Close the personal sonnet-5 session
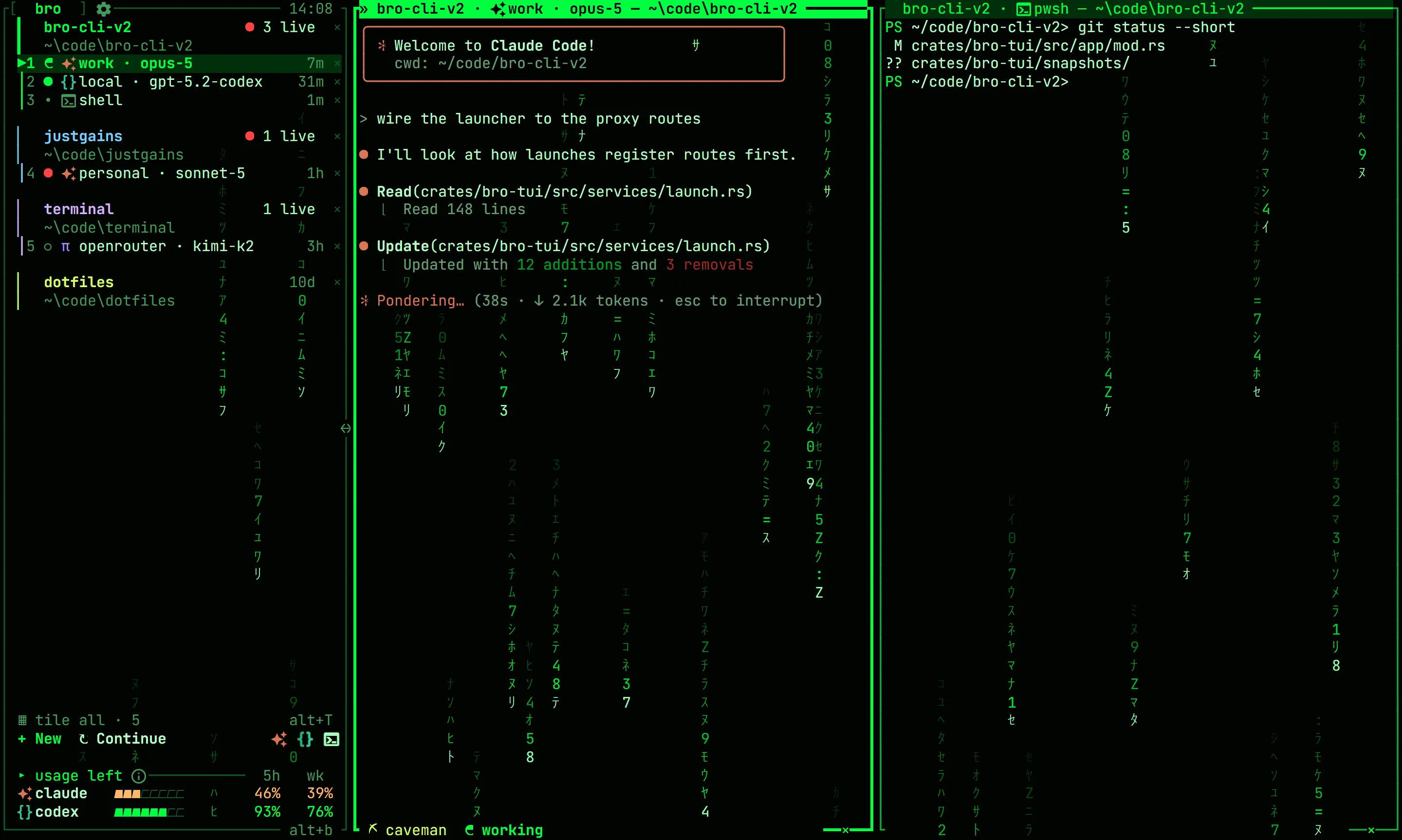Viewport: 1402px width, 840px height. point(337,173)
